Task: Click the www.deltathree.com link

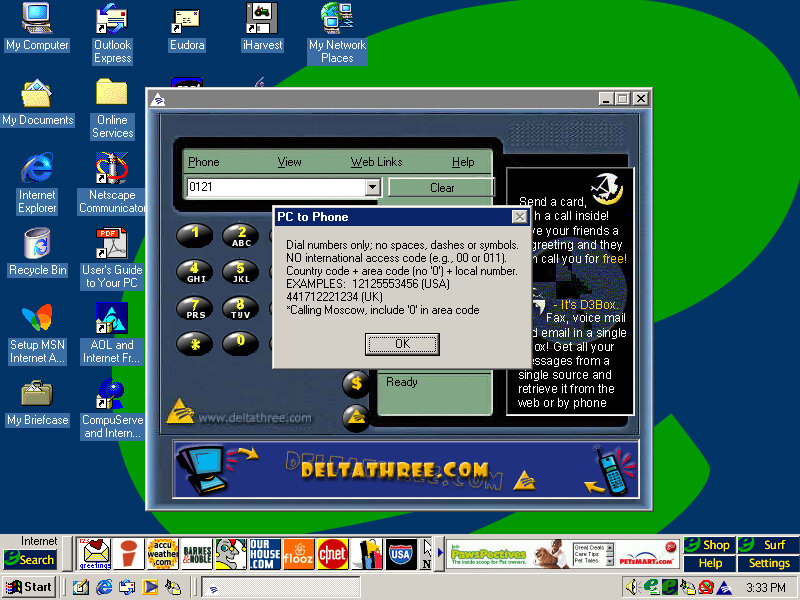Action: 254,418
